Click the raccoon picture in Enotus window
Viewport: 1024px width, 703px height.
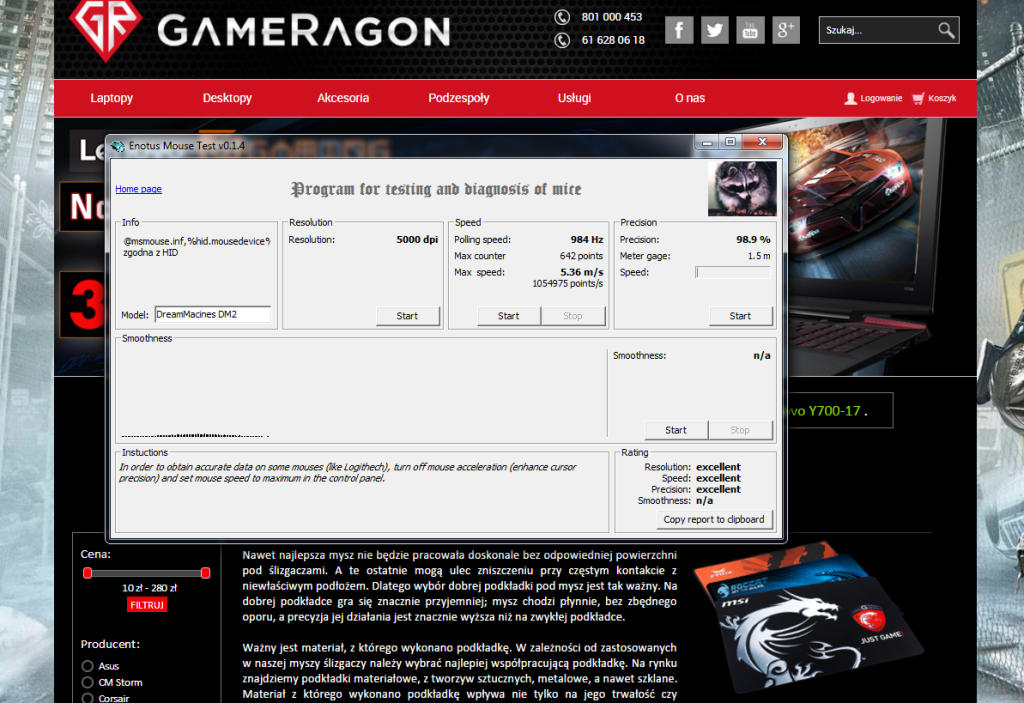[x=742, y=189]
